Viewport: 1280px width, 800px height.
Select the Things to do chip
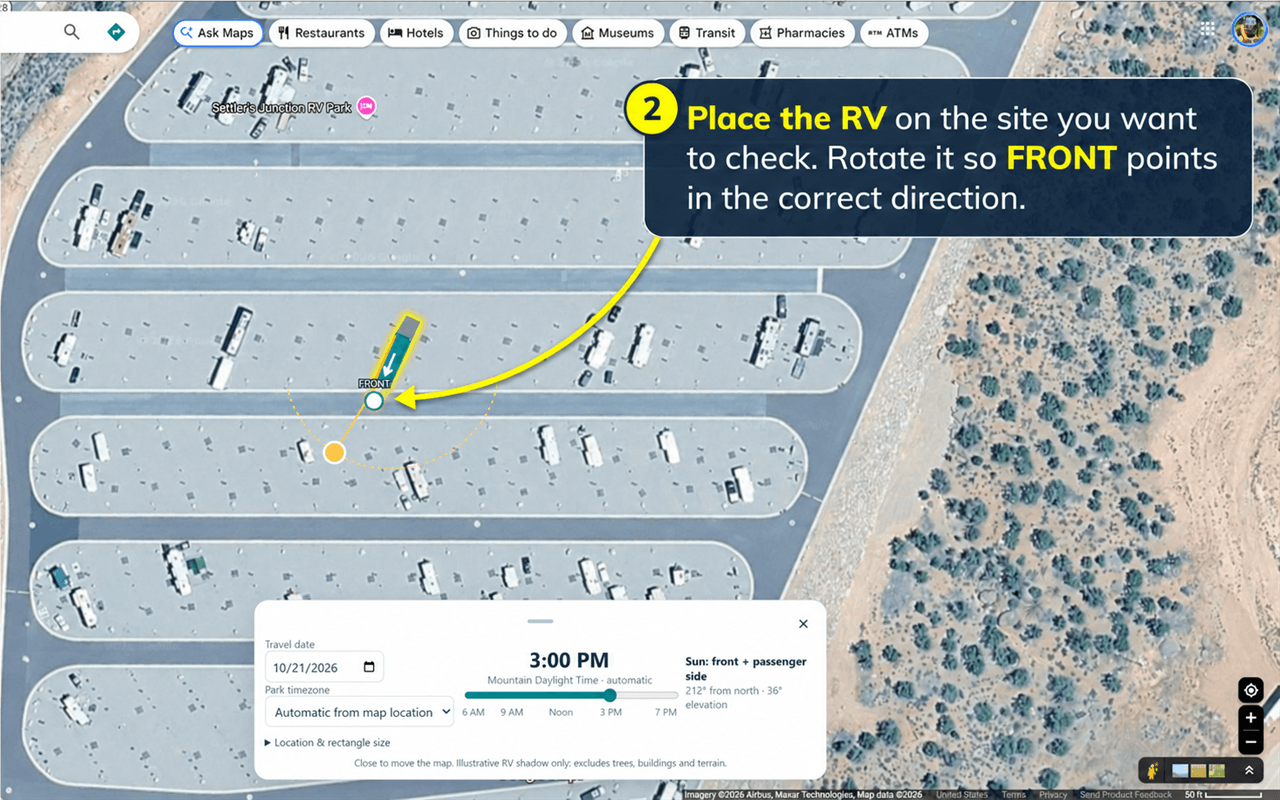(512, 33)
